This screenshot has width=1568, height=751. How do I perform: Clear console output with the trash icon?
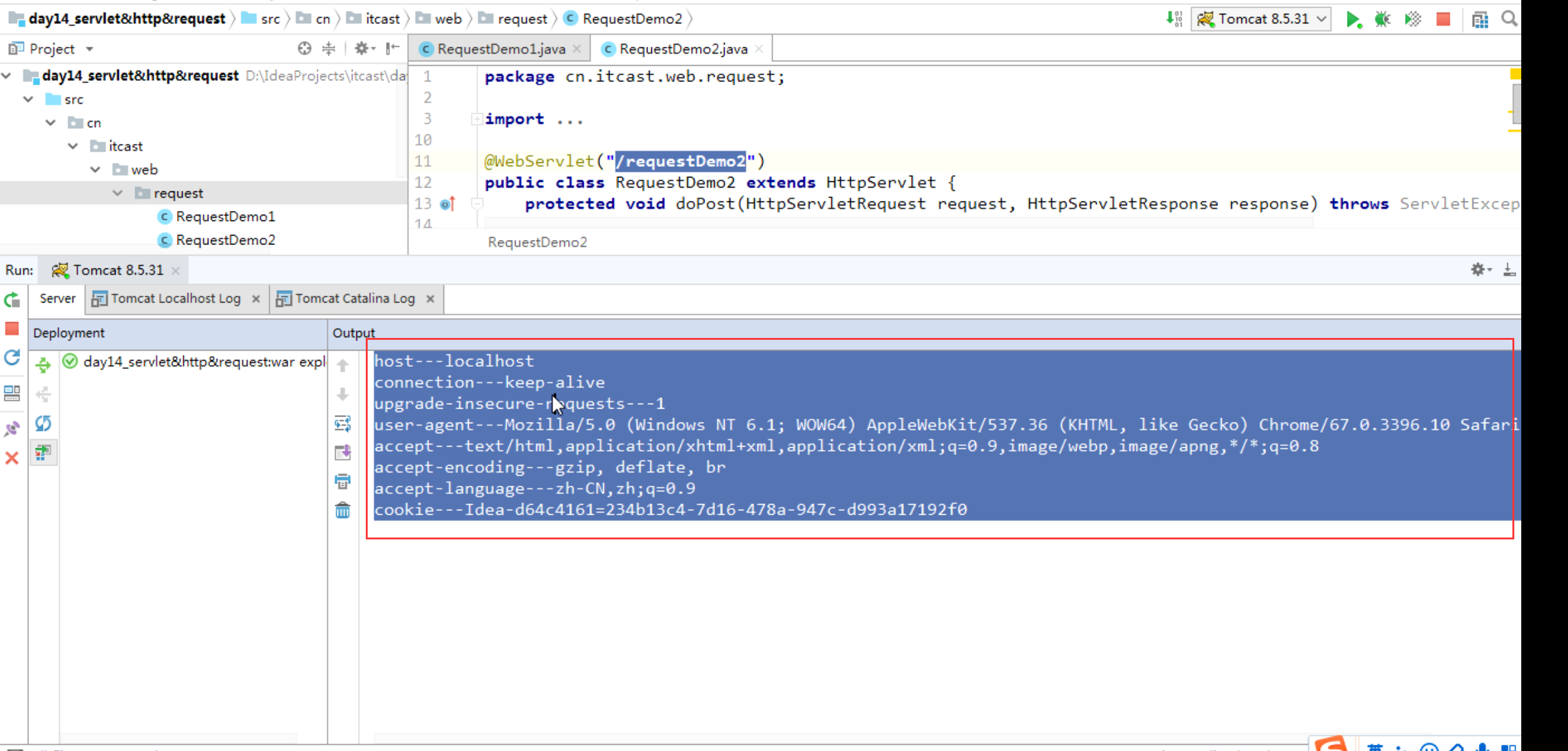[342, 510]
